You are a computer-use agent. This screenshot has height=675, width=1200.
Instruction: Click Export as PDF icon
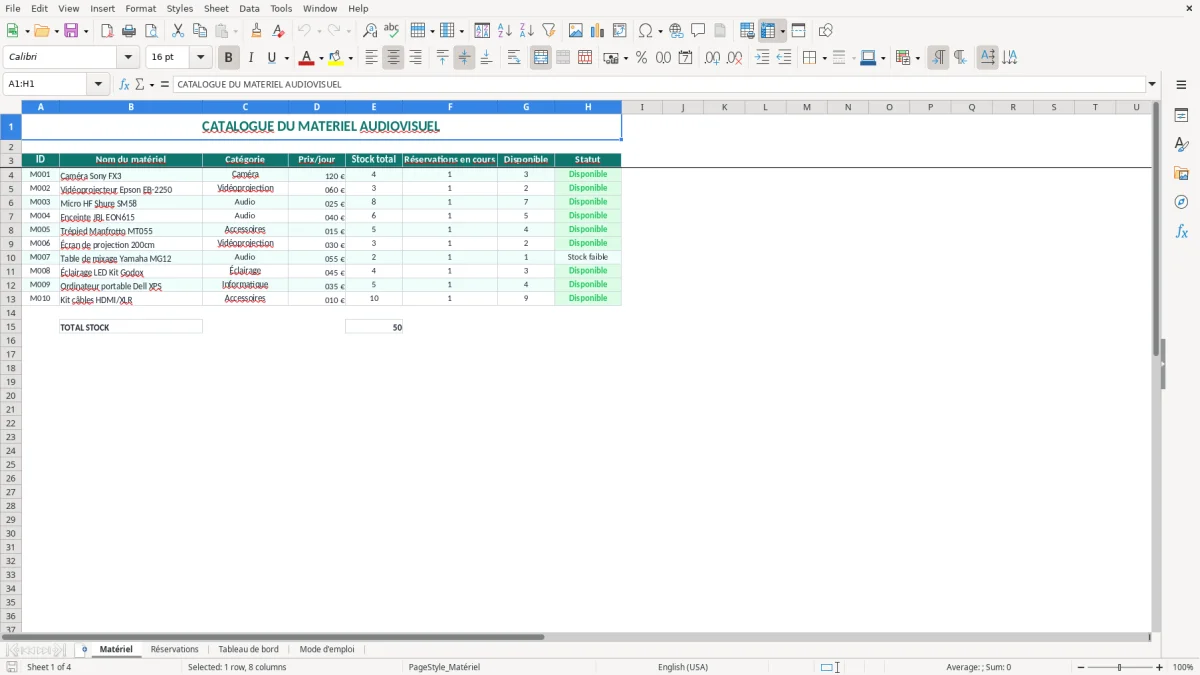107,31
